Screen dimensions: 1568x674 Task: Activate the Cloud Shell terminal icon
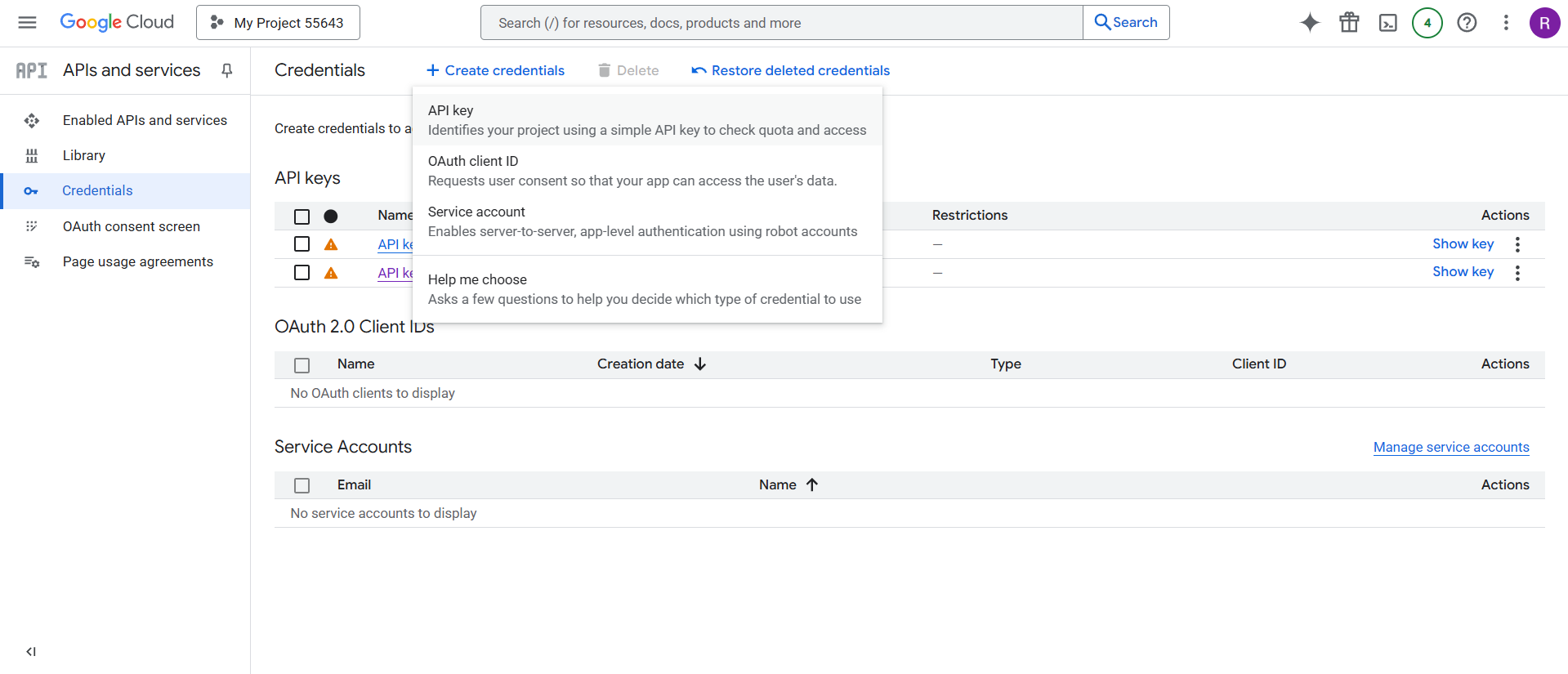[1388, 23]
